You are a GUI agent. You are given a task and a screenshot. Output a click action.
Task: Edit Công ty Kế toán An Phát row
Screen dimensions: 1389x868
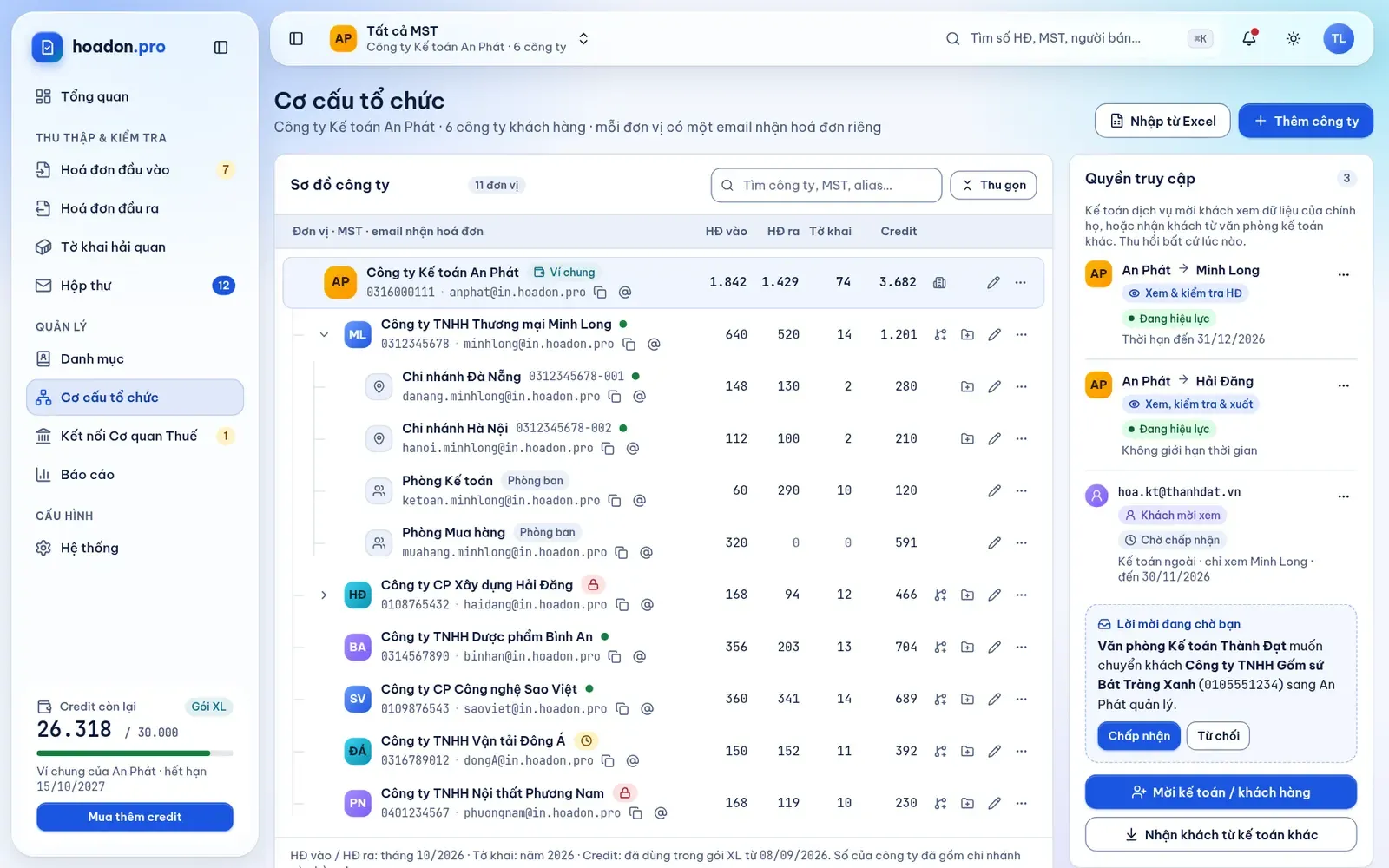click(993, 282)
